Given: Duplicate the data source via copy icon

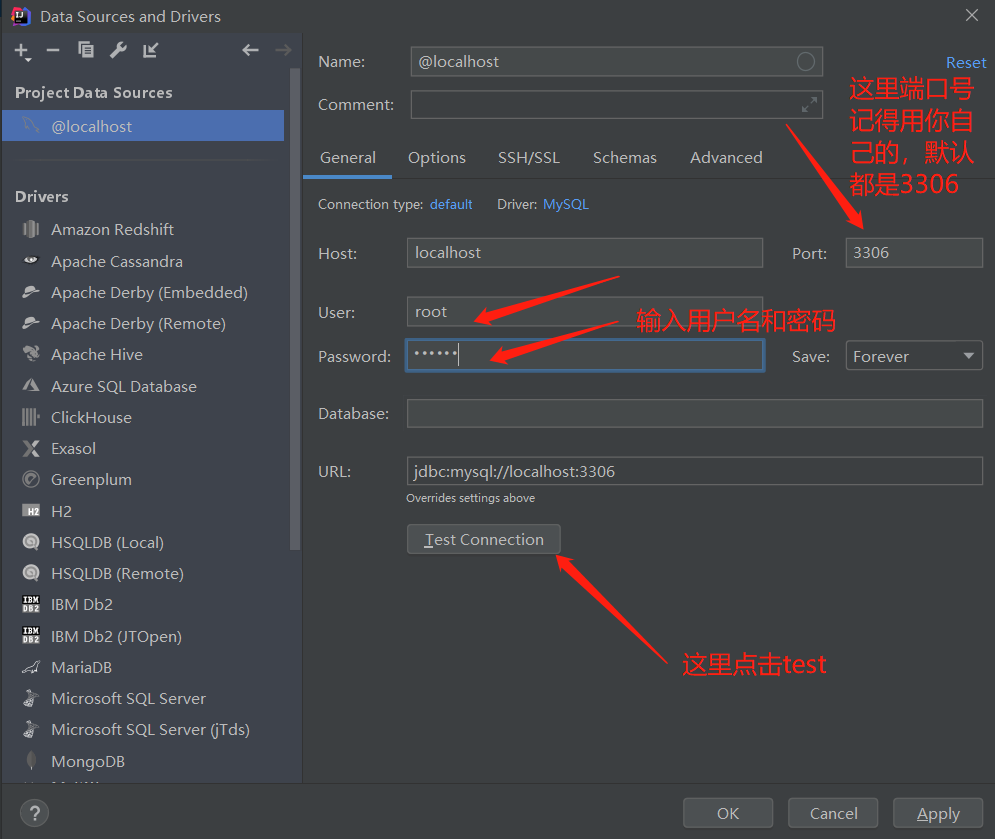Looking at the screenshot, I should pyautogui.click(x=85, y=50).
